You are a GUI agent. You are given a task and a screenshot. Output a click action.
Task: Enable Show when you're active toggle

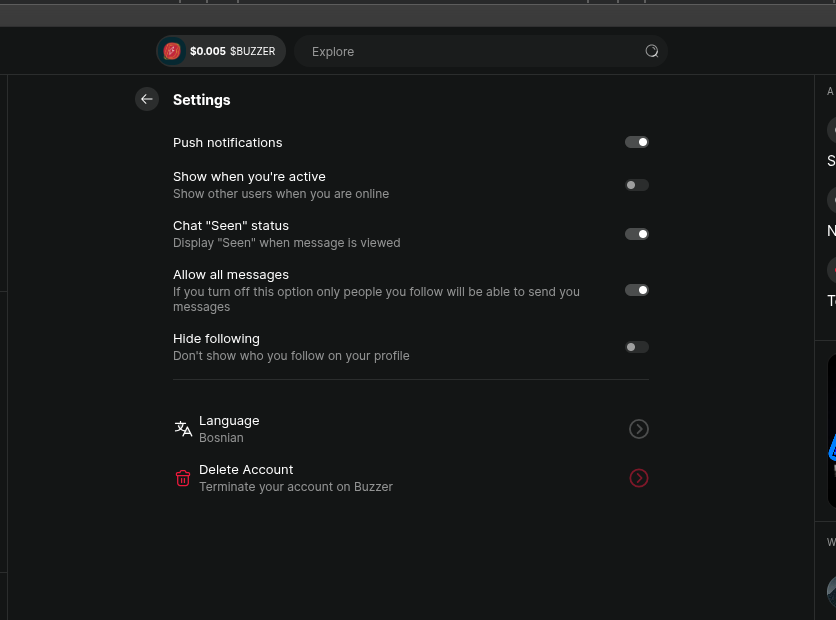(637, 185)
